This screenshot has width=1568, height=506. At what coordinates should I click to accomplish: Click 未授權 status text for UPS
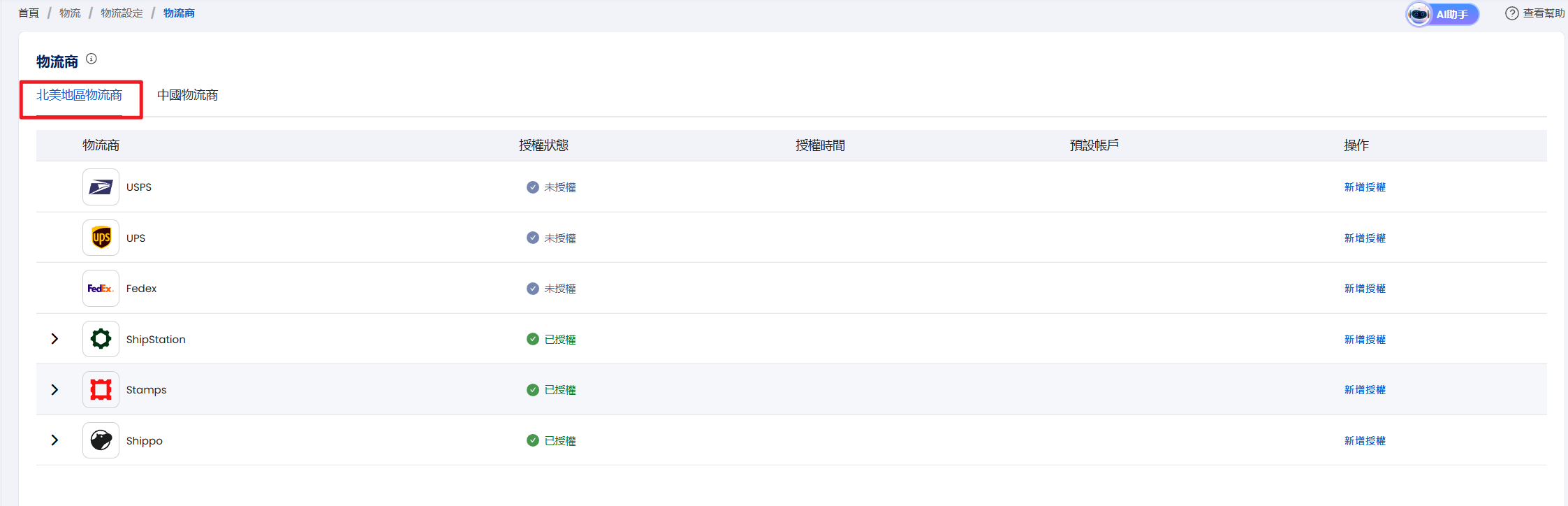click(560, 238)
